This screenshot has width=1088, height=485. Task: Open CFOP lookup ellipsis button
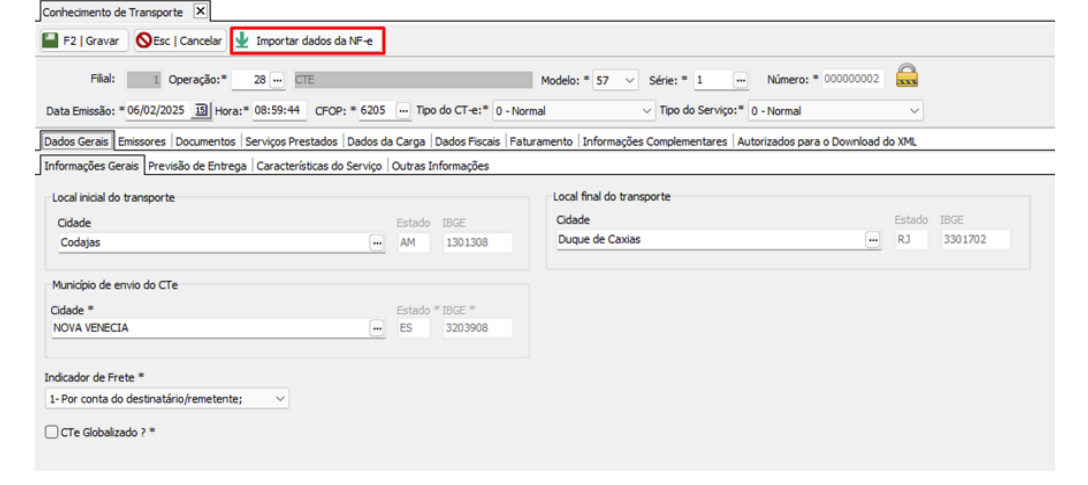click(x=403, y=111)
